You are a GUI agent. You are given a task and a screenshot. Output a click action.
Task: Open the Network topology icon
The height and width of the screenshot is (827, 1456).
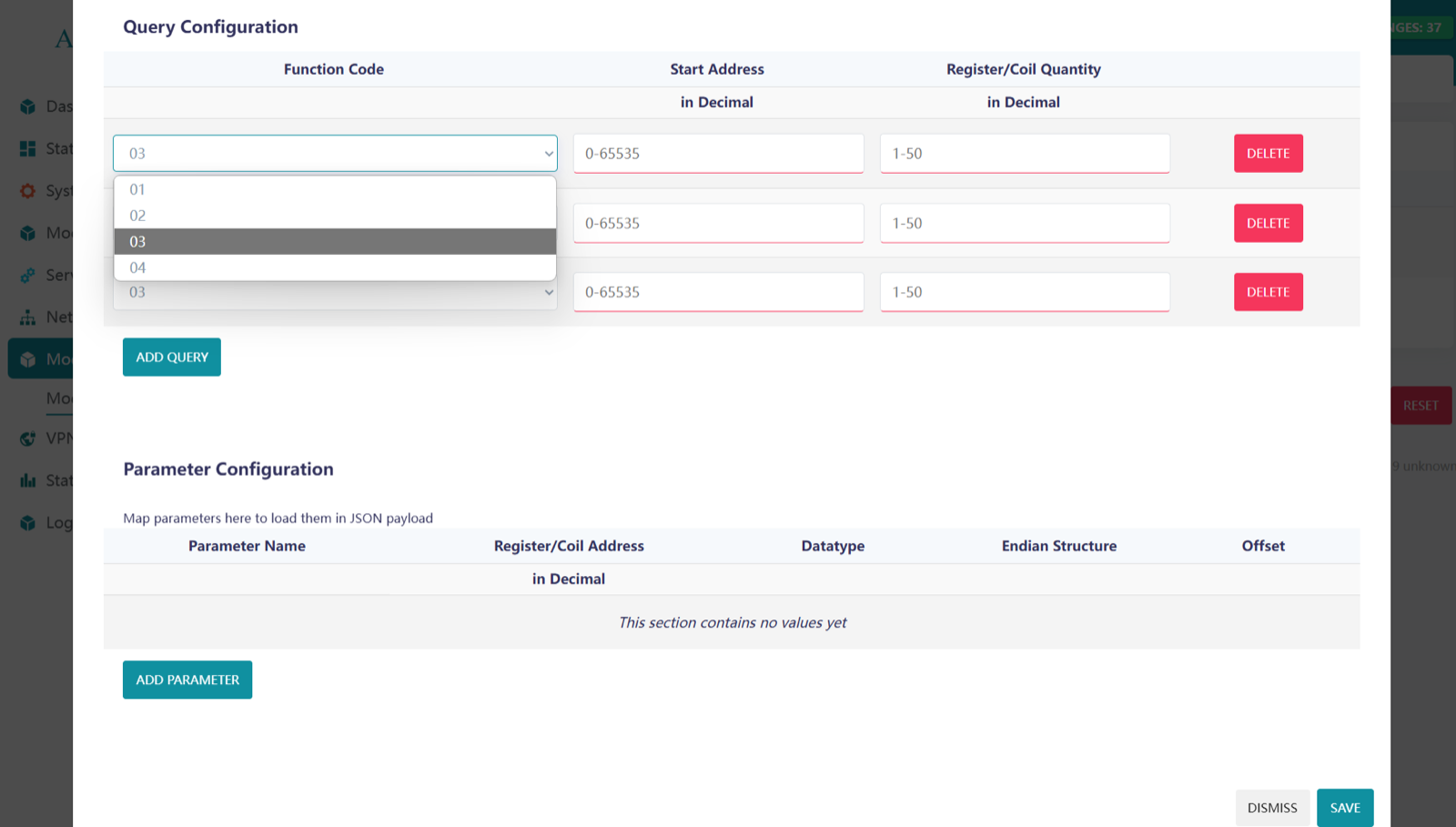coord(27,317)
